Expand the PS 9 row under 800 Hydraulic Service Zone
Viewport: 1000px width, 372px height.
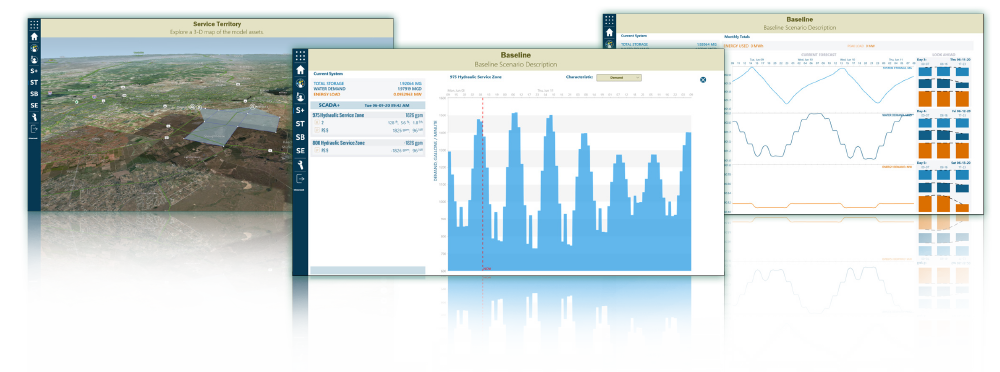317,151
